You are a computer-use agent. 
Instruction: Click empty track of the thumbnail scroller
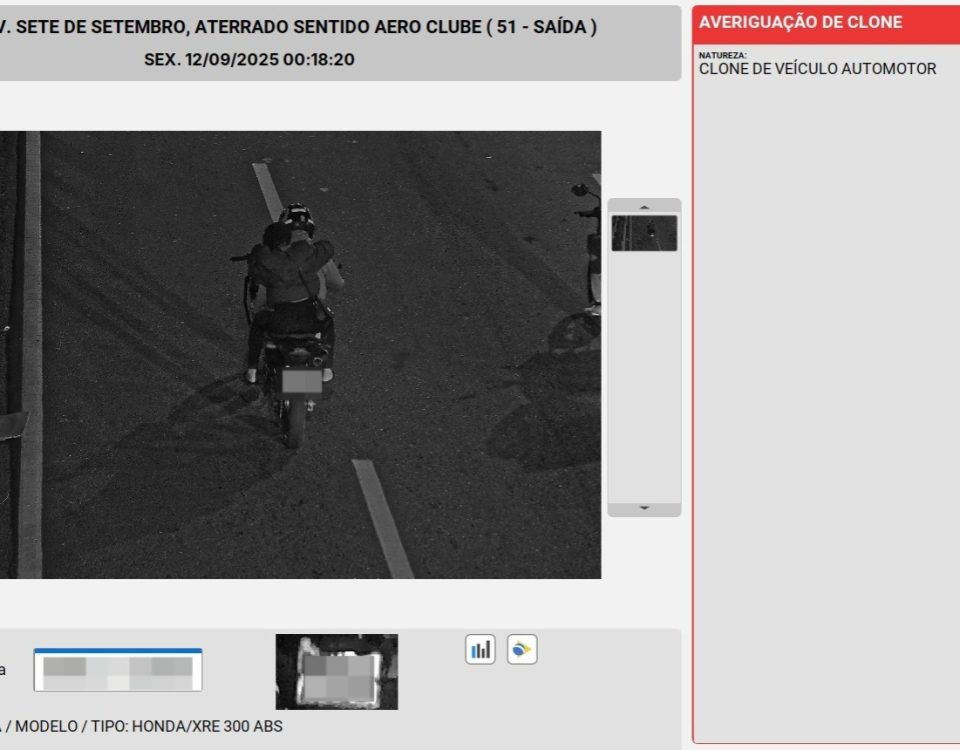click(644, 380)
